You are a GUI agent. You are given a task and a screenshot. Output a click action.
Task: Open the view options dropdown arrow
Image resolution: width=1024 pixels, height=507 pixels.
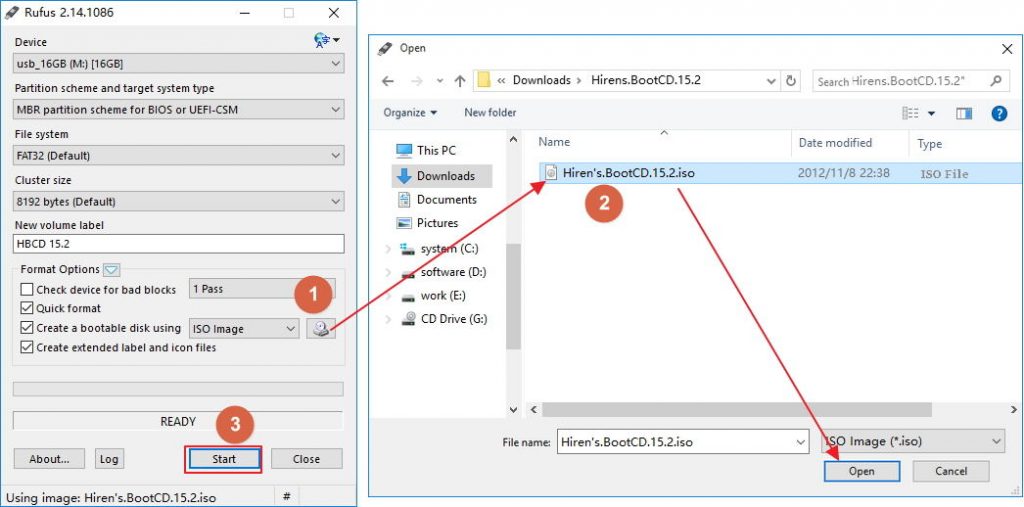pyautogui.click(x=931, y=114)
